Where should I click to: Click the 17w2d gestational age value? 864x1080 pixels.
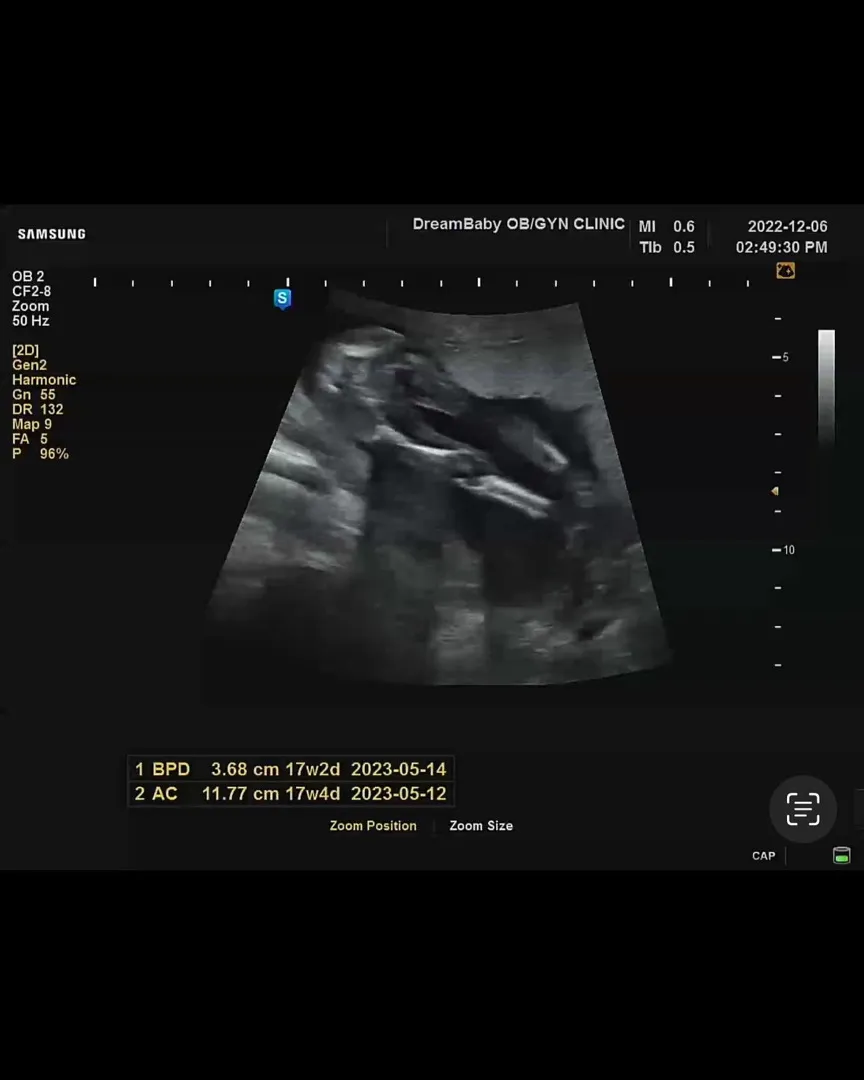pyautogui.click(x=313, y=769)
